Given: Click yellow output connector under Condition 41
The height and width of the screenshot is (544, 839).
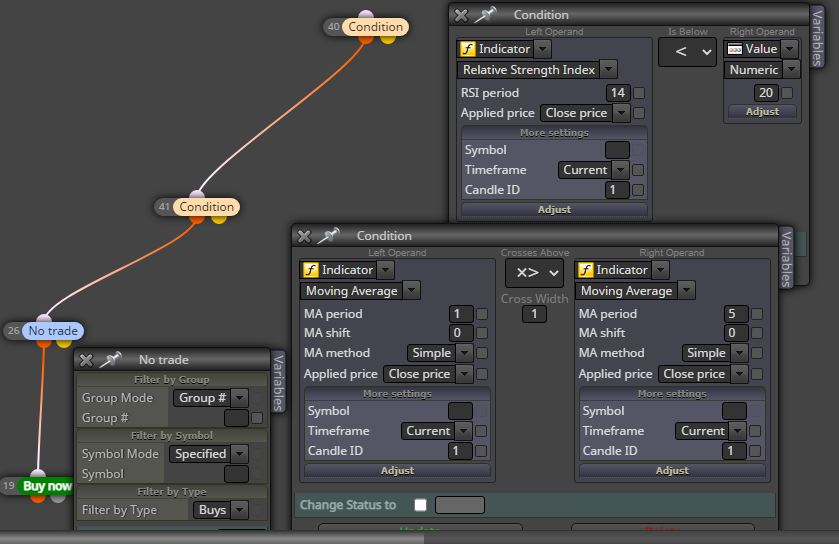Looking at the screenshot, I should pyautogui.click(x=219, y=218).
